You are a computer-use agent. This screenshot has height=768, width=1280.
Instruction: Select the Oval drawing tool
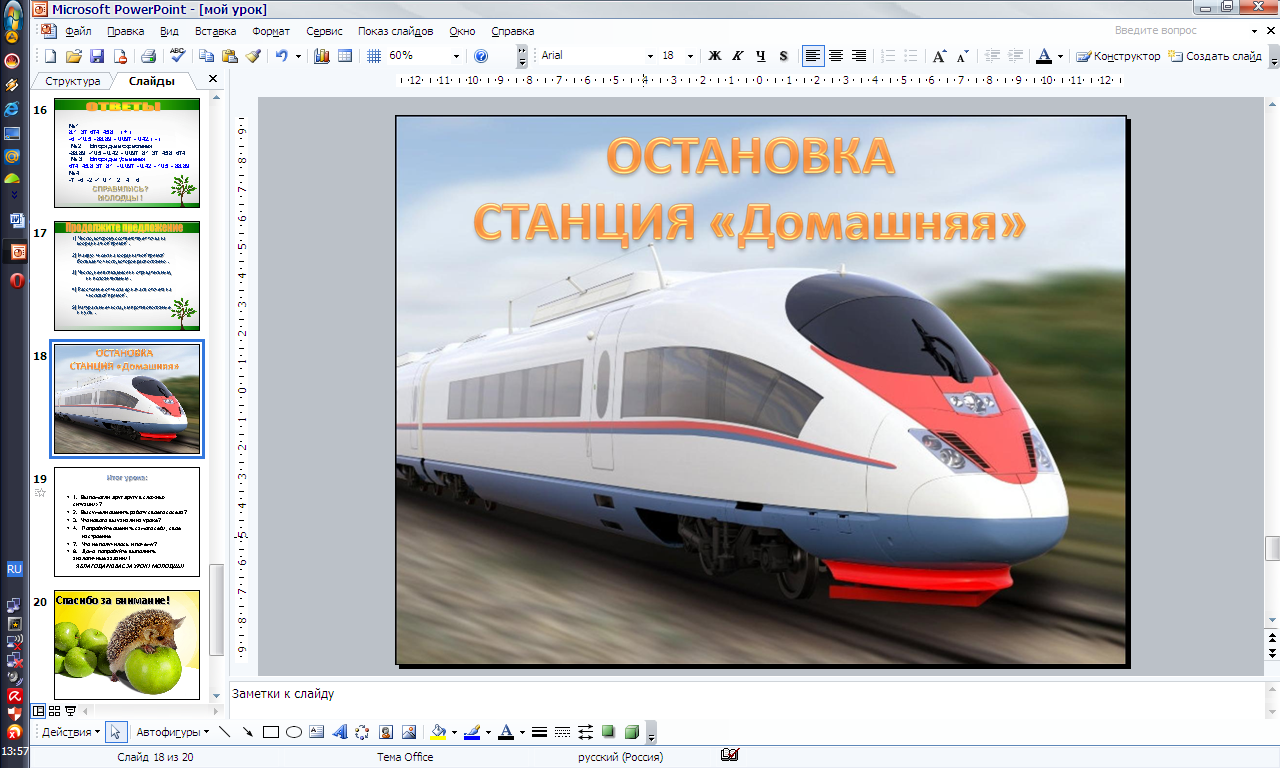pyautogui.click(x=293, y=732)
